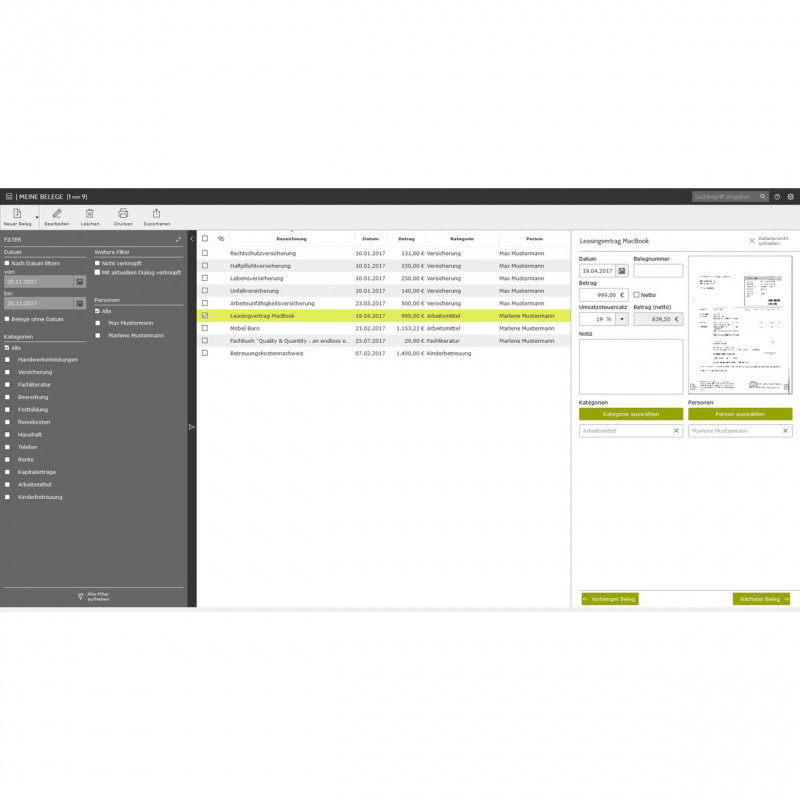The height and width of the screenshot is (800, 800).
Task: Click the Kategorie auswählen button
Action: click(x=631, y=414)
